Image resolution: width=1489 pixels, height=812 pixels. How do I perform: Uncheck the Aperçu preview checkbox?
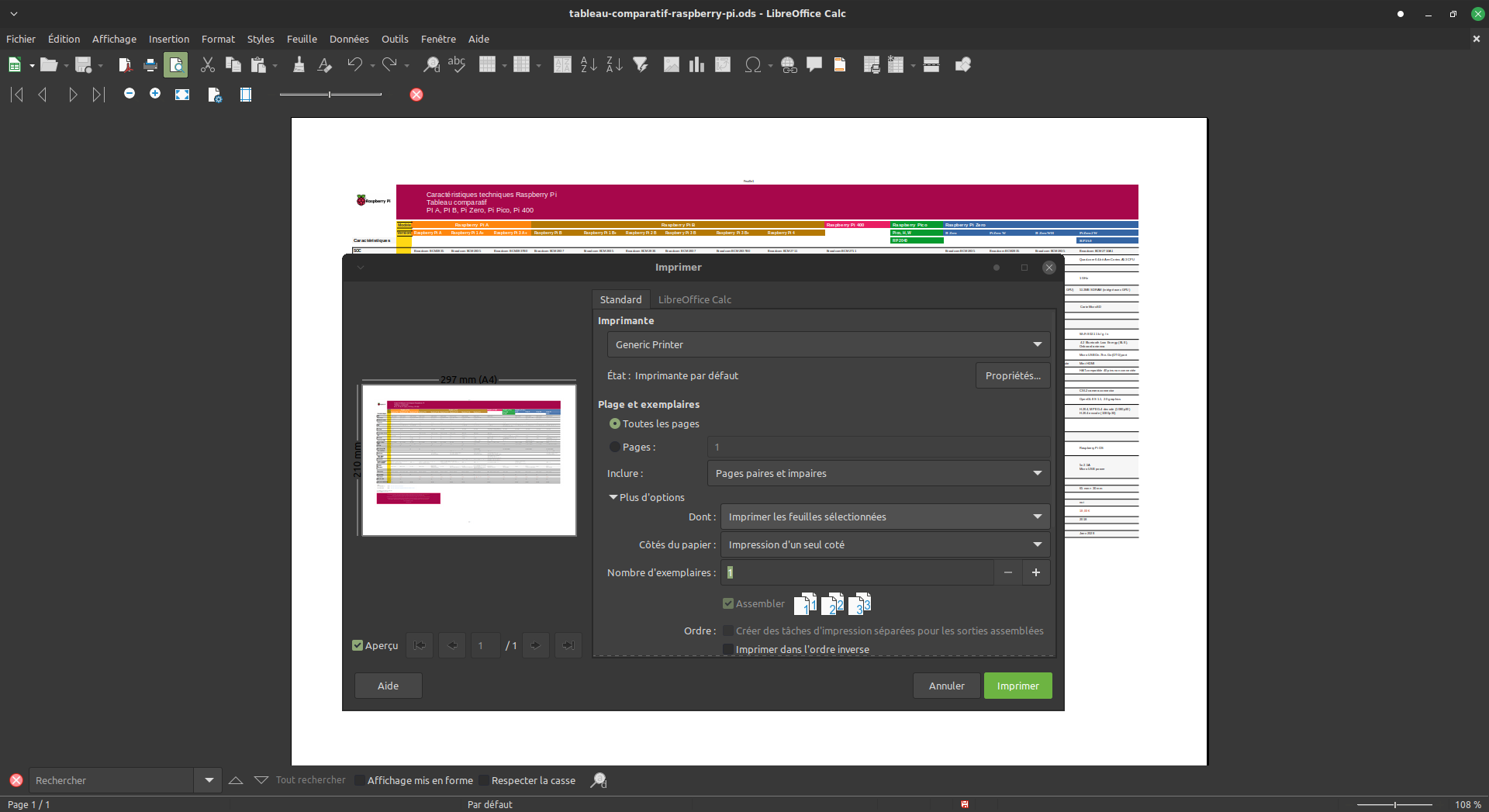click(358, 645)
